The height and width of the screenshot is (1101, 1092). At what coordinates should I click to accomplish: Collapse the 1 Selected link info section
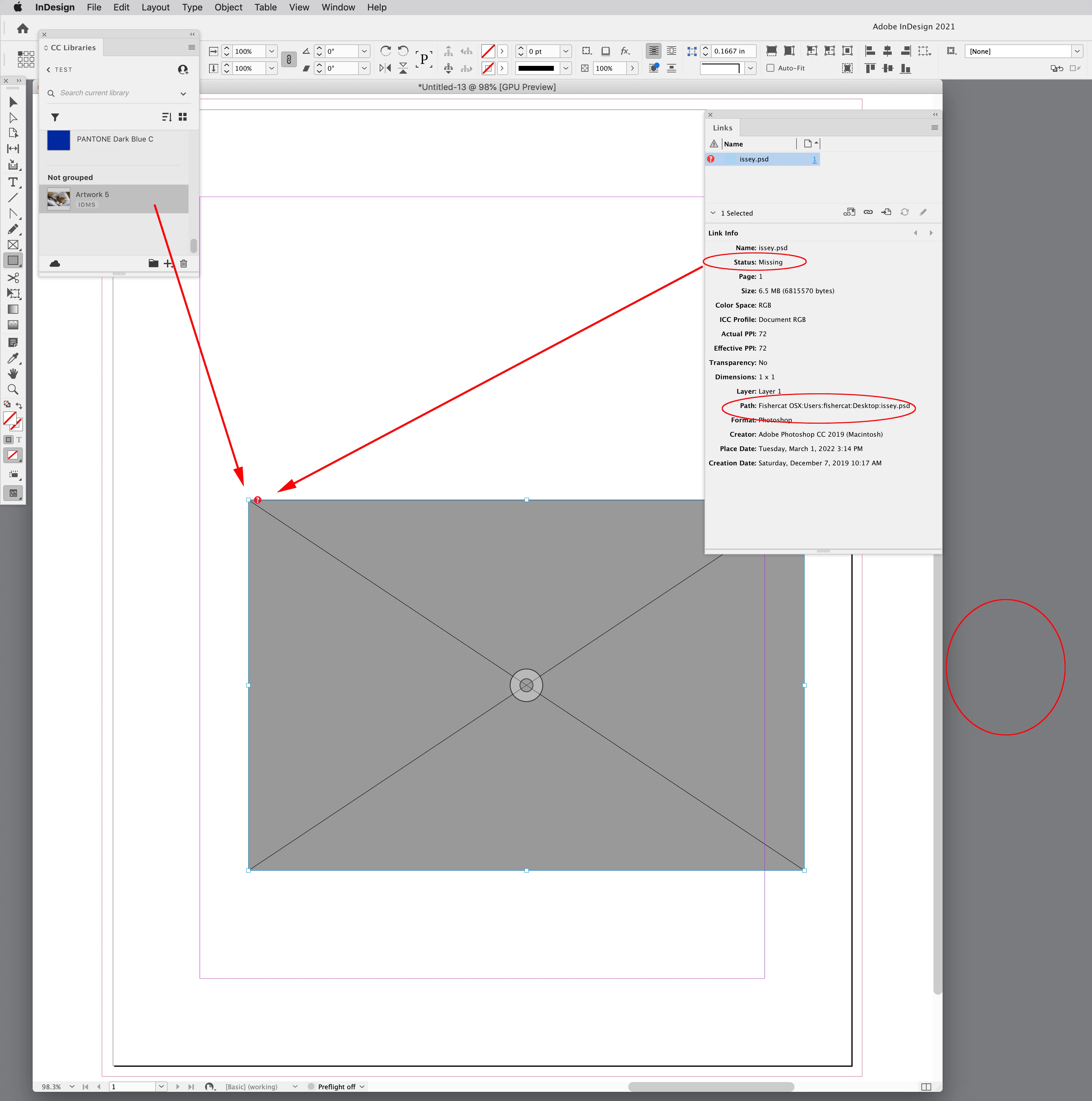click(712, 213)
